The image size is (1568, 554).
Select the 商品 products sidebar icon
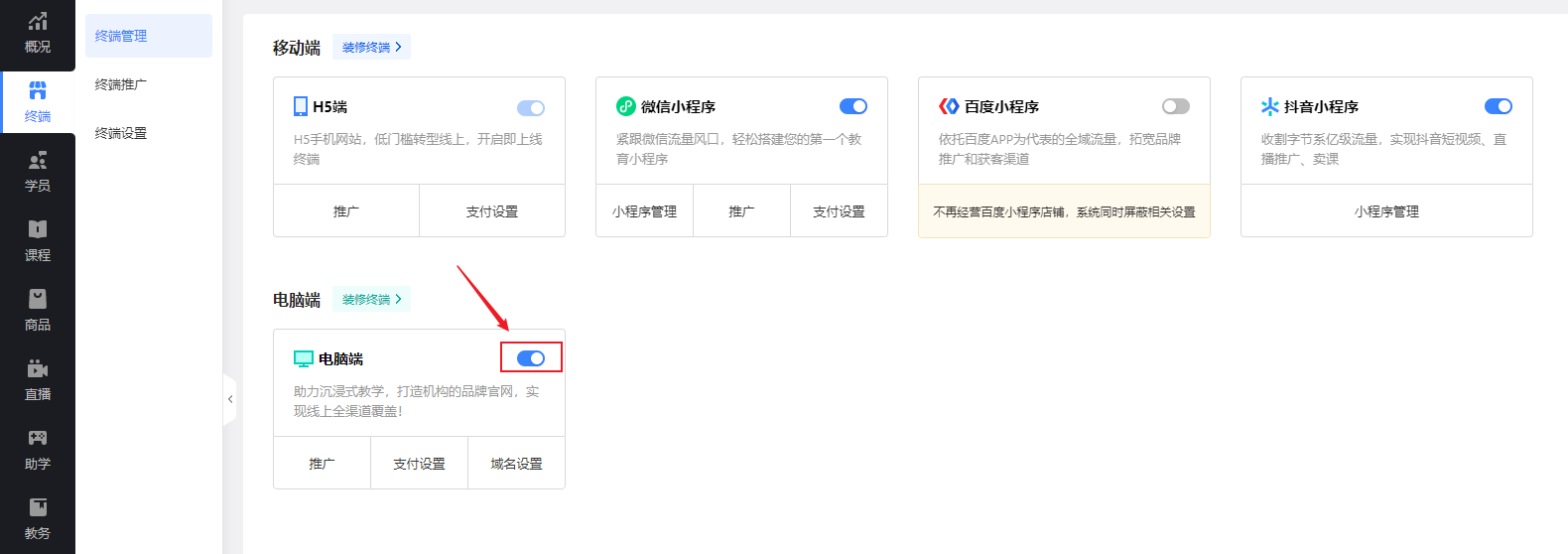click(x=38, y=311)
